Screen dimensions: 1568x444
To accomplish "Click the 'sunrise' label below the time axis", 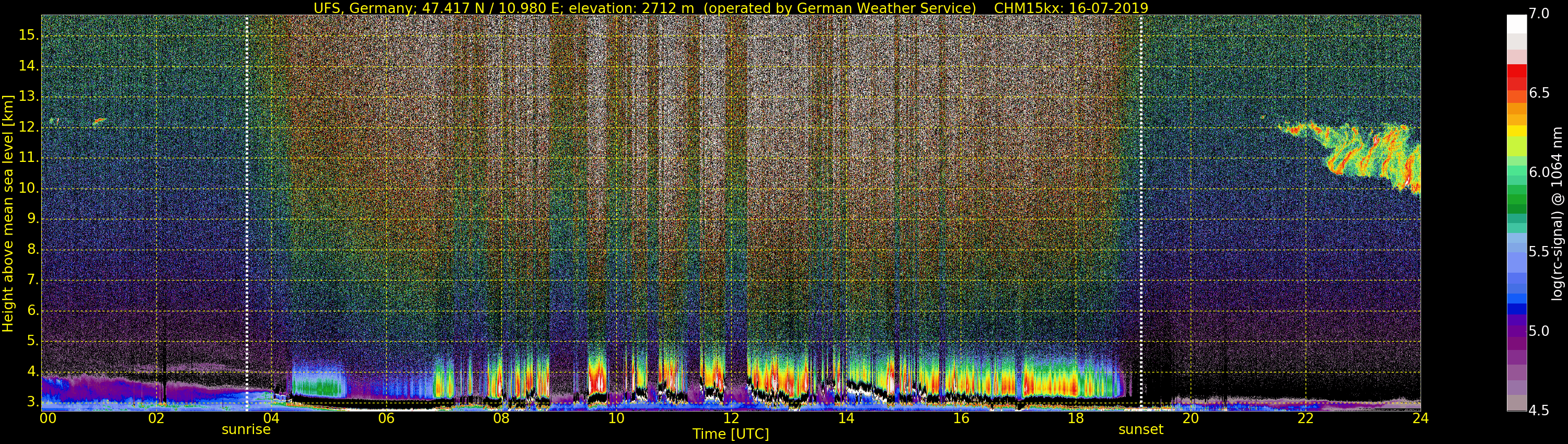I will click(246, 429).
